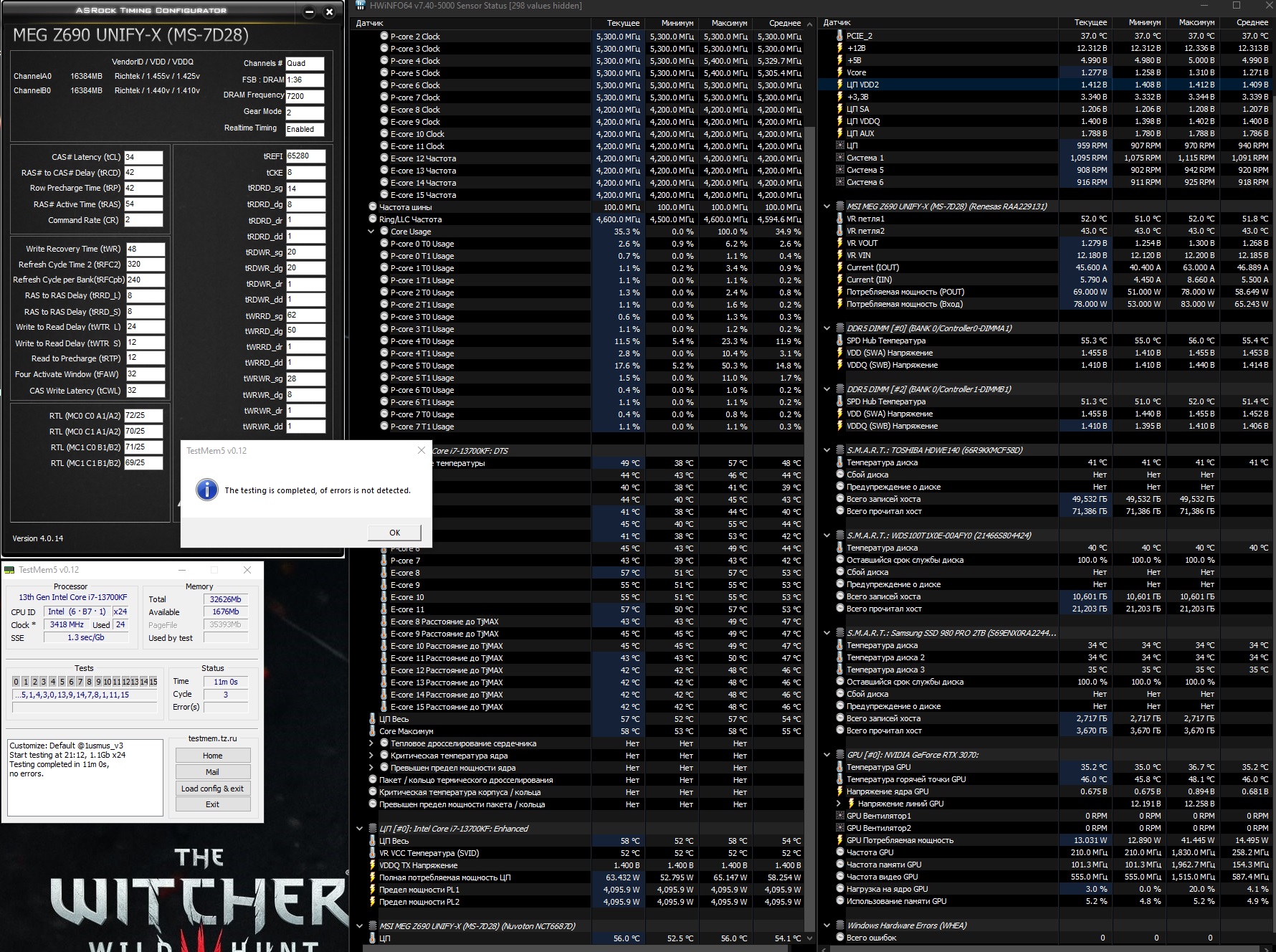Image resolution: width=1276 pixels, height=952 pixels.
Task: Click the CAS# Latency (tCL) field
Action: tap(143, 157)
